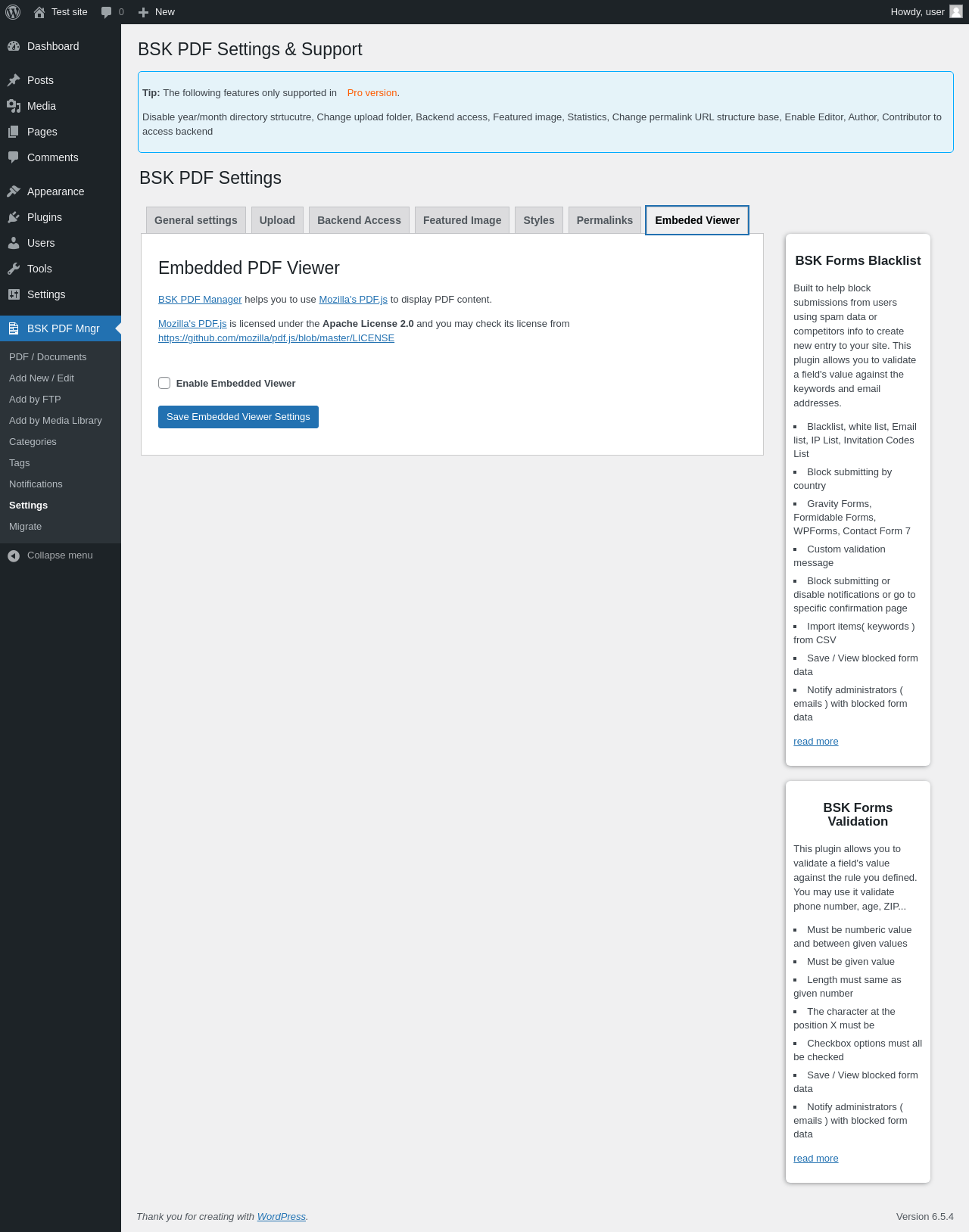969x1232 pixels.
Task: Open the WordPress footer link
Action: 282,1217
